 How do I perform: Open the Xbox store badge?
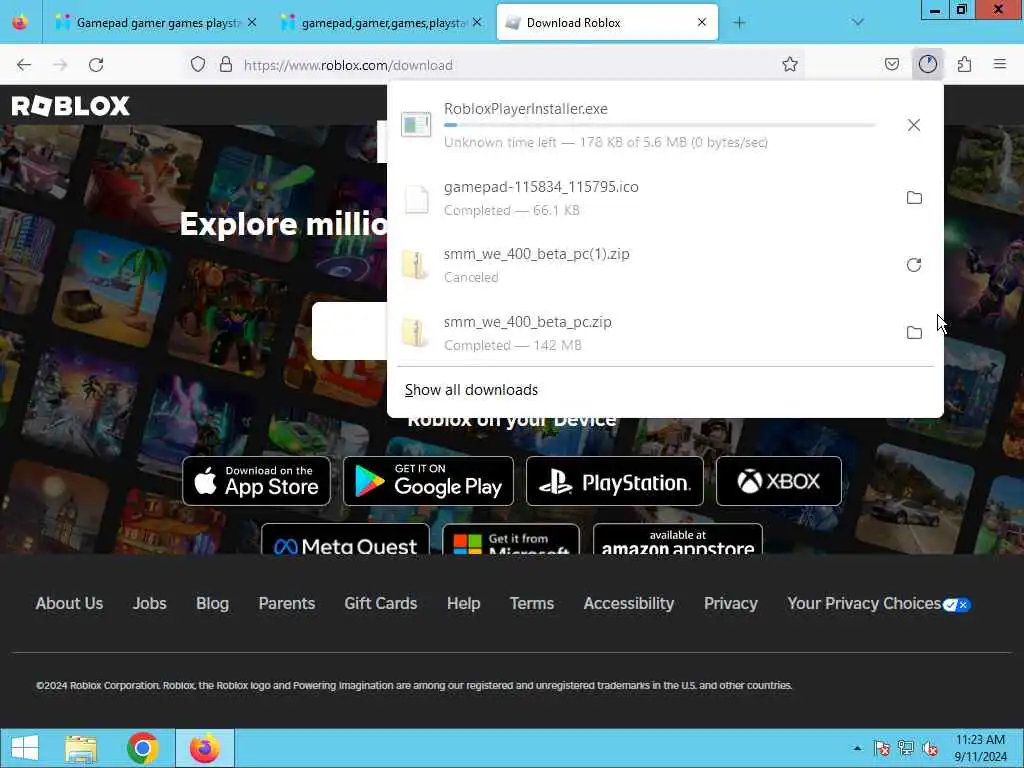tap(778, 481)
